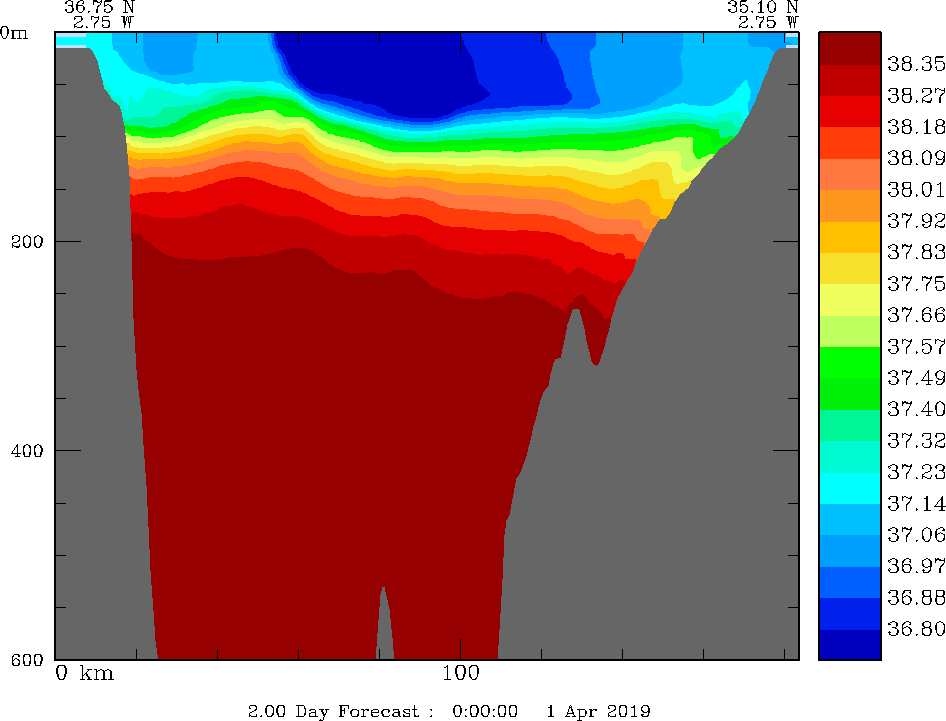Click the 0m surface depth label
This screenshot has width=946, height=721.
click(x=14, y=32)
